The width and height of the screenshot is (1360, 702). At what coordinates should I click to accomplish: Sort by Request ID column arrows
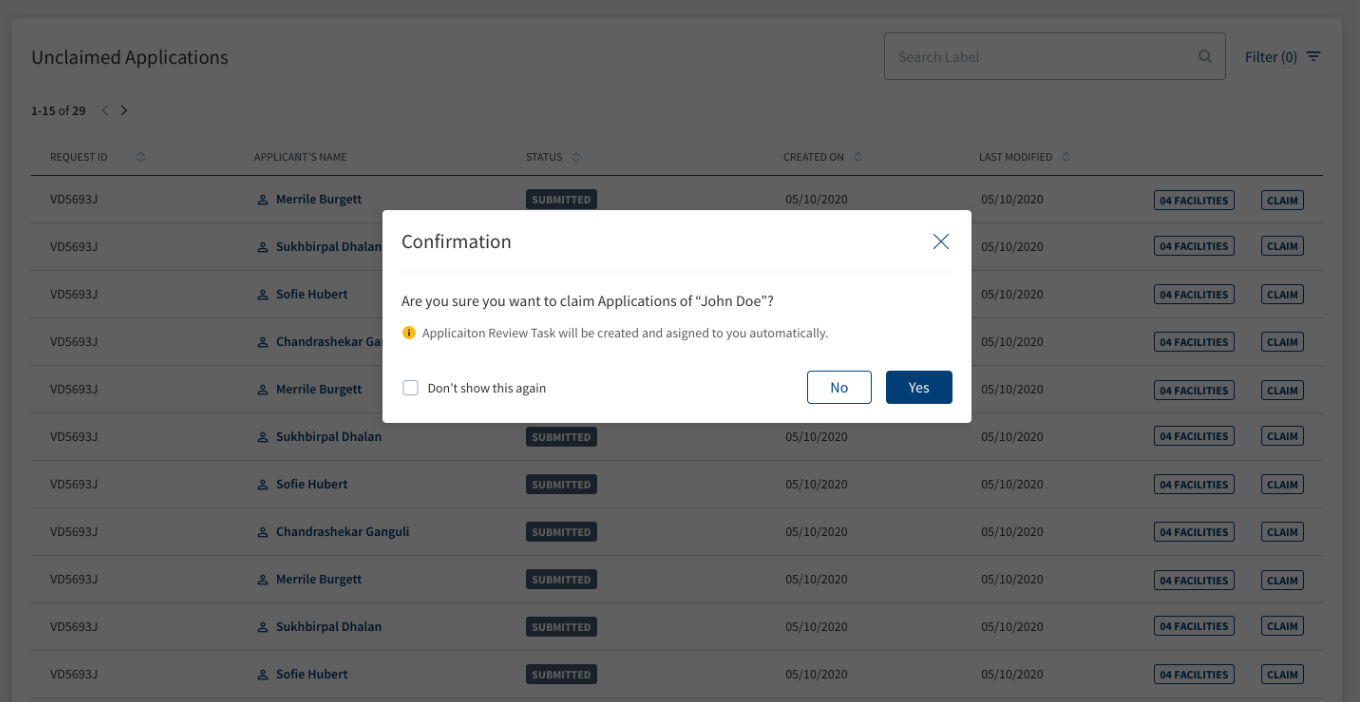(x=140, y=157)
